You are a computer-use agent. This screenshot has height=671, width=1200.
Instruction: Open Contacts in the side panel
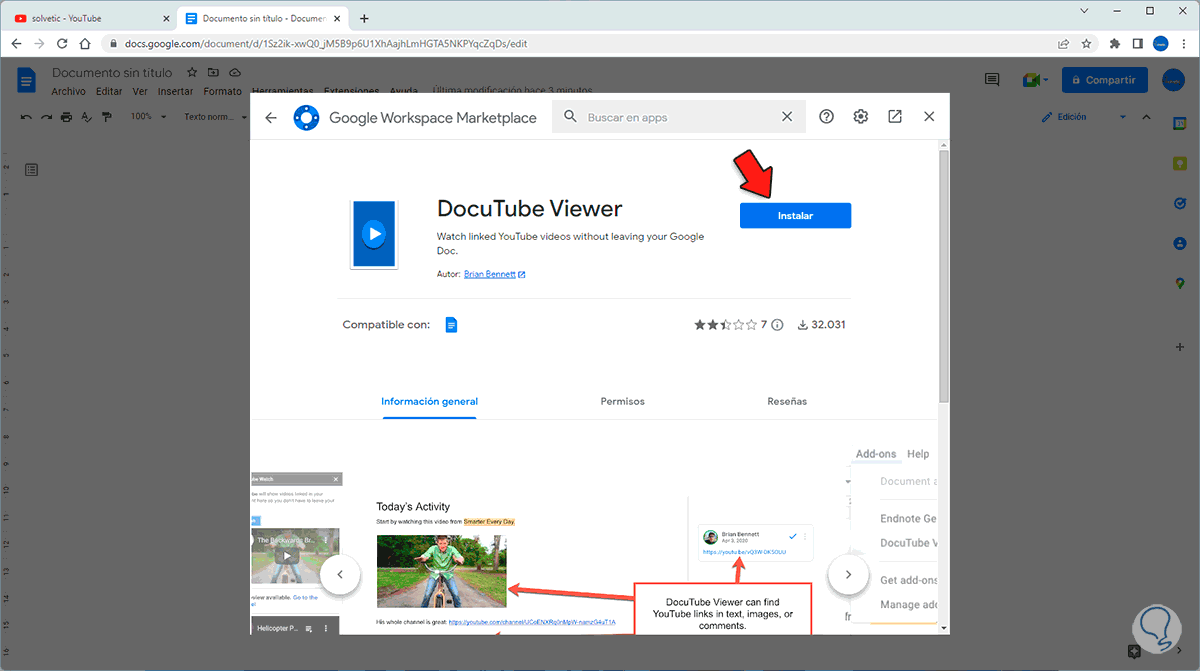click(1179, 244)
